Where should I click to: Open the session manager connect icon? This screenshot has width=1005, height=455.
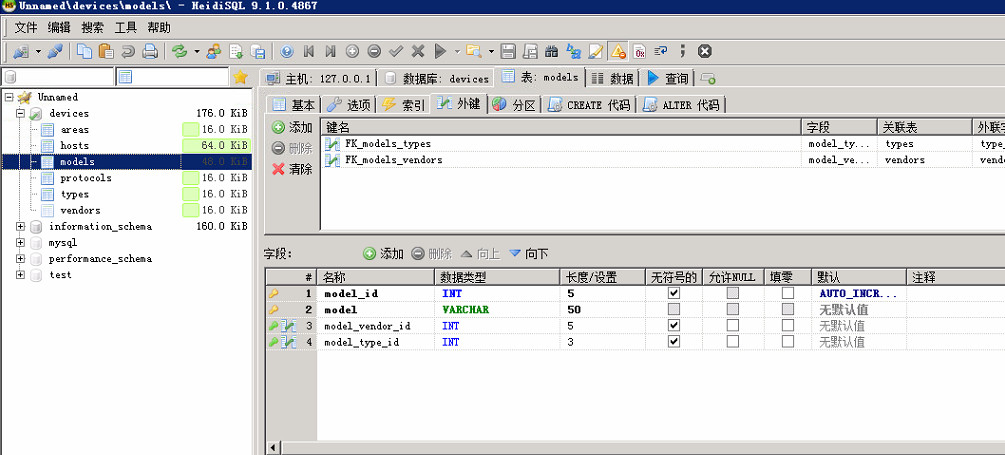[x=21, y=51]
